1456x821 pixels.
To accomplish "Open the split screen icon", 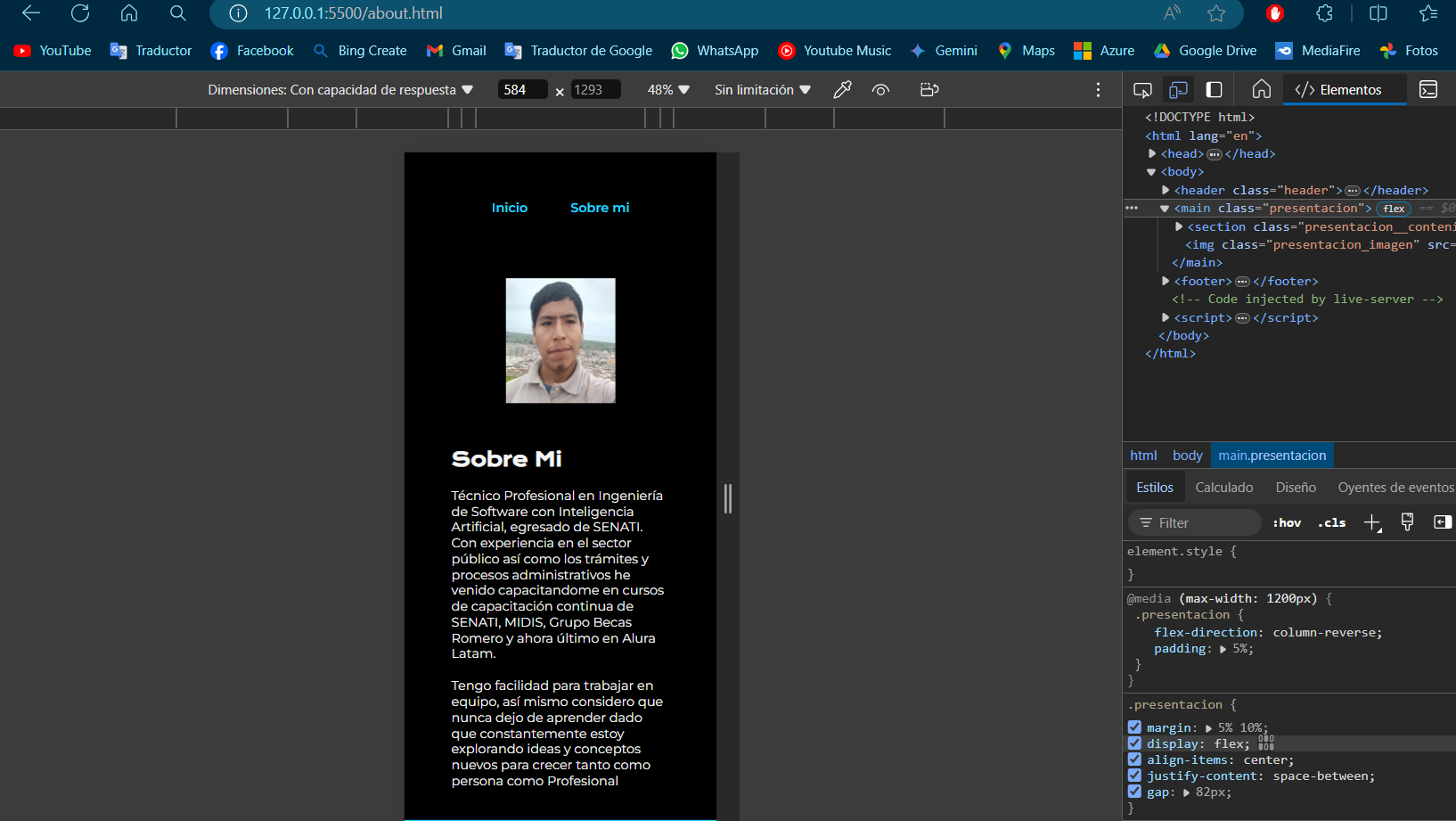I will 1378,13.
